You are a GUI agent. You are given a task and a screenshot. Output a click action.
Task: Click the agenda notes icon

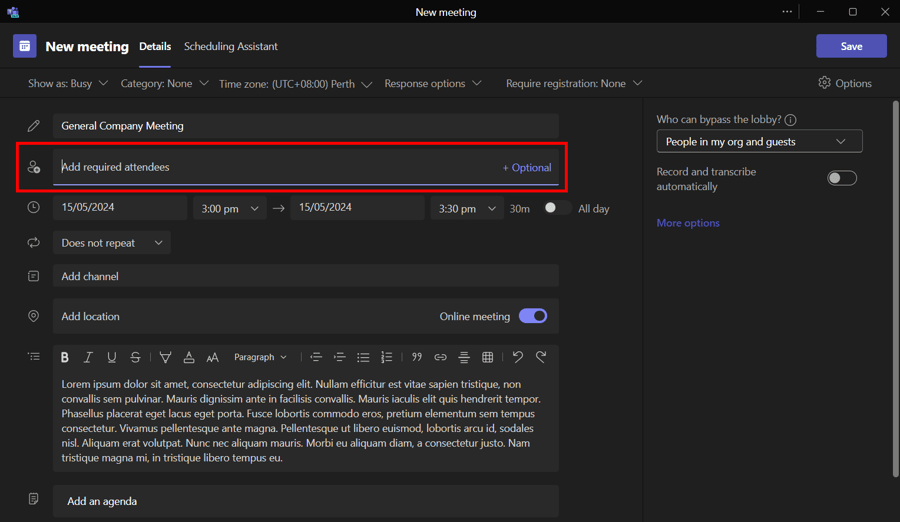[33, 498]
